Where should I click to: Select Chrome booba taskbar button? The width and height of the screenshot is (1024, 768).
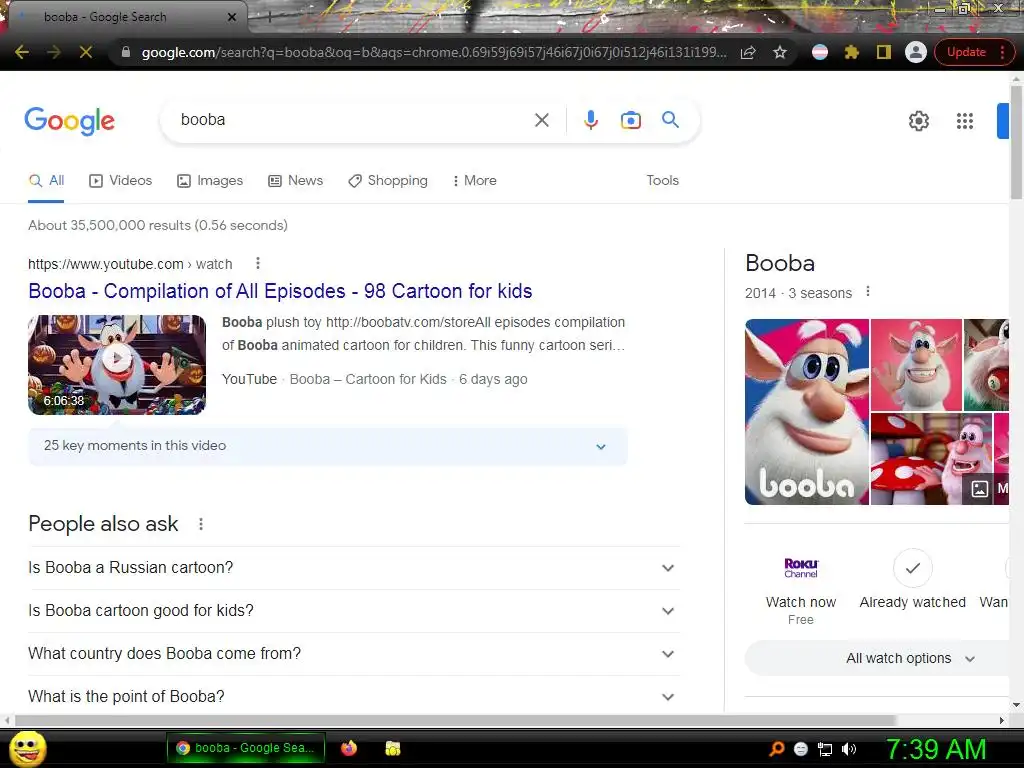pos(246,748)
